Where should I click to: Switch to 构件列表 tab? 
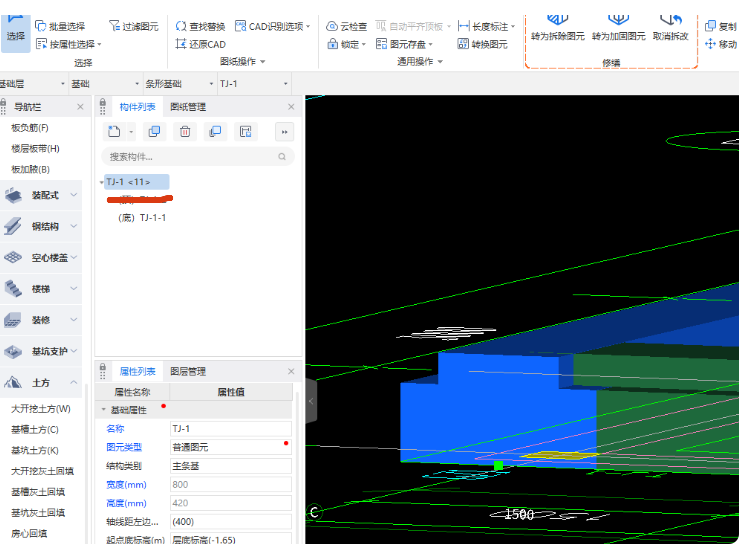tap(137, 107)
